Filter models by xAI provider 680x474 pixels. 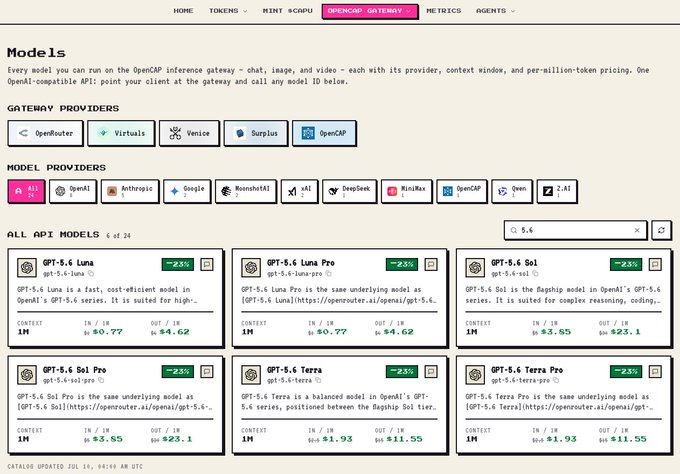[299, 191]
